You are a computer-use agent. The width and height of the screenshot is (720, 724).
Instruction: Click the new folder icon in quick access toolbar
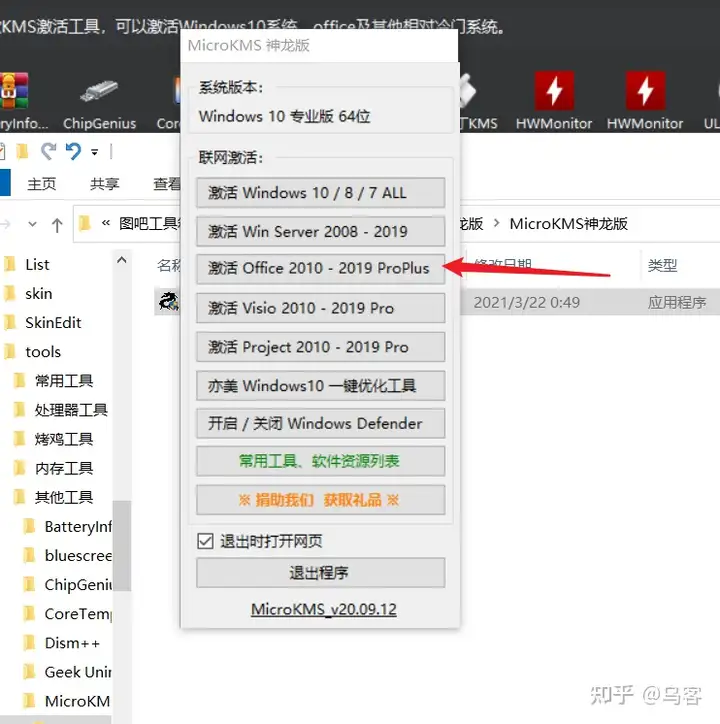(x=22, y=151)
